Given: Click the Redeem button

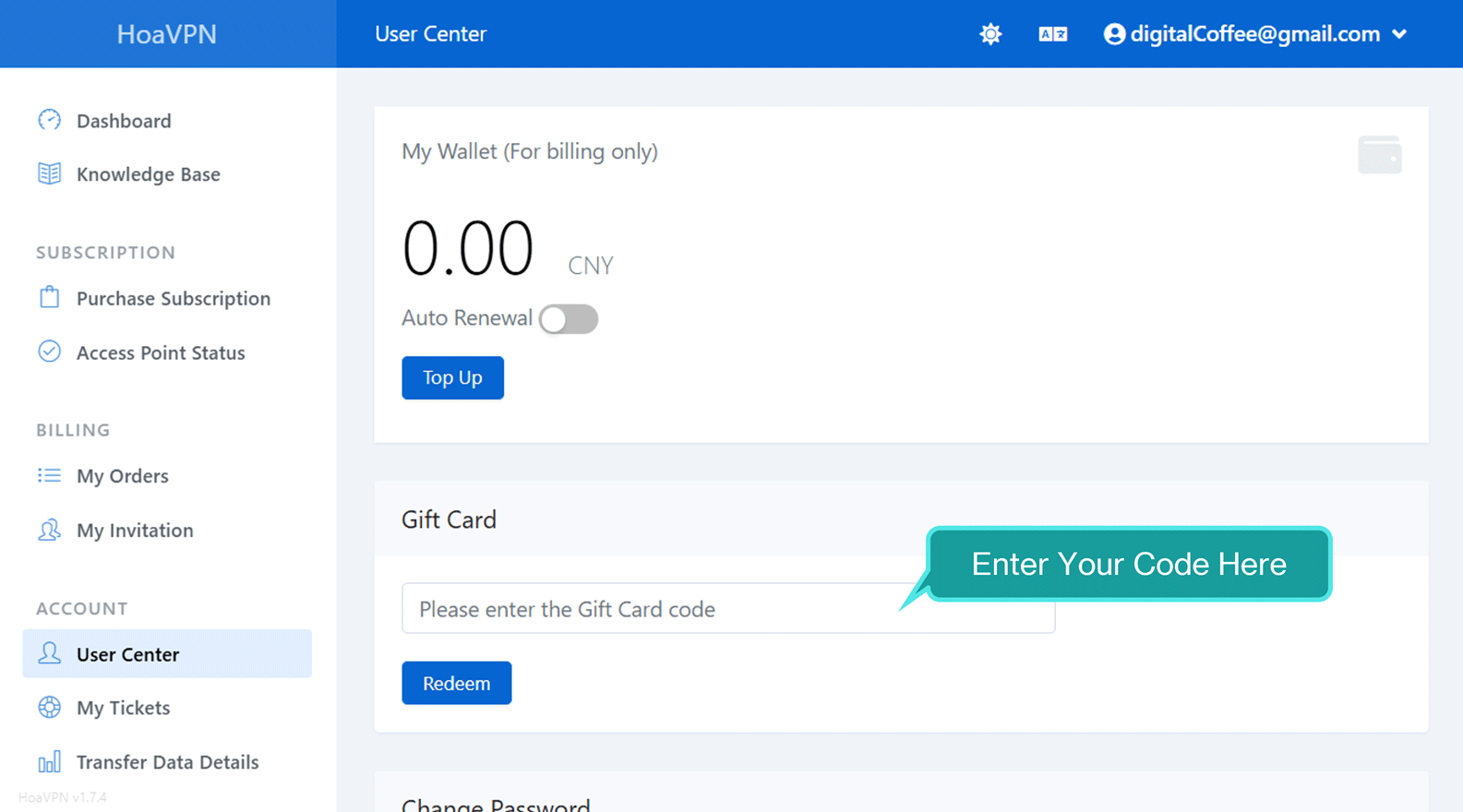Looking at the screenshot, I should click(x=456, y=683).
